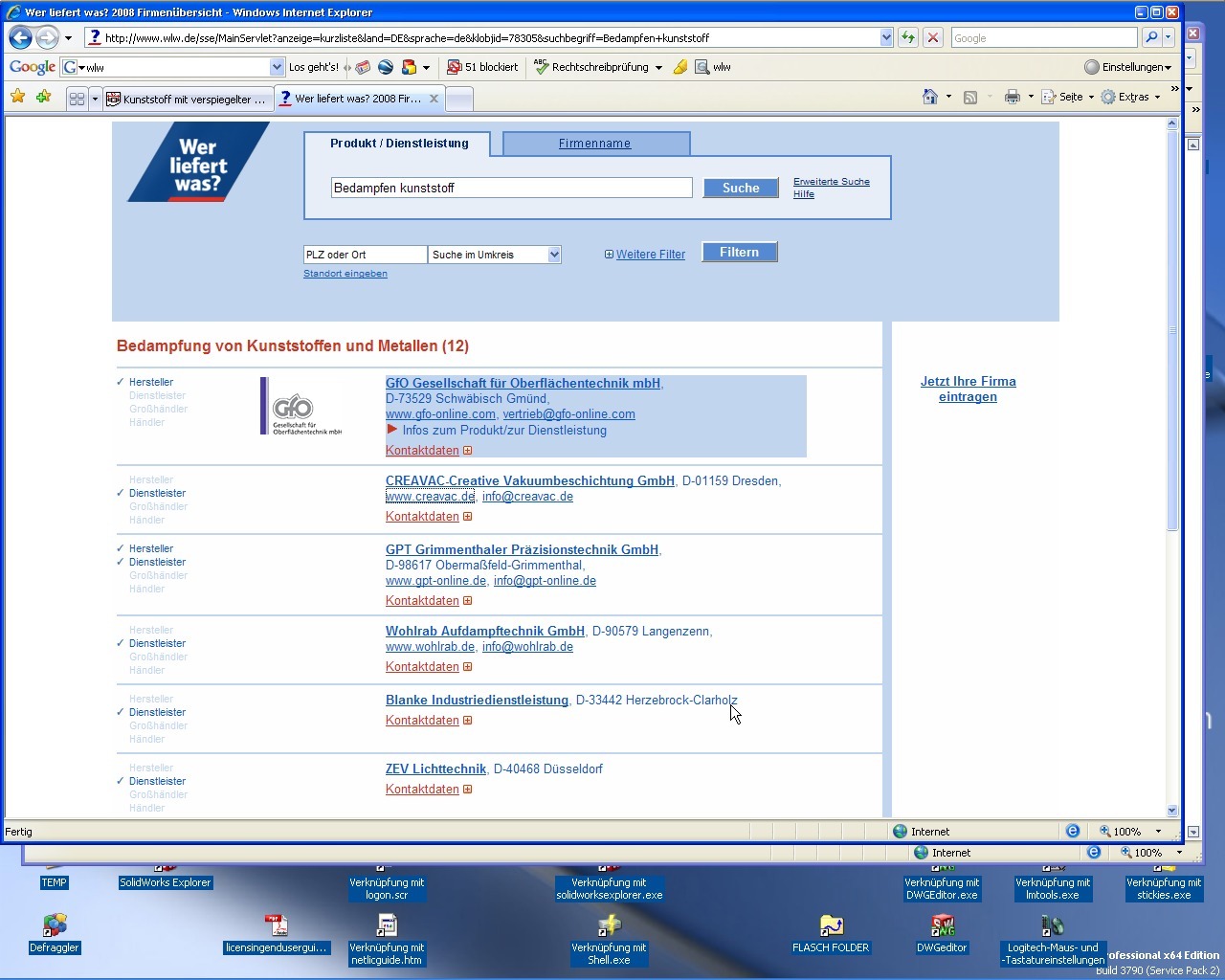Expand 'Weitere Filter' options
The image size is (1225, 980).
645,255
